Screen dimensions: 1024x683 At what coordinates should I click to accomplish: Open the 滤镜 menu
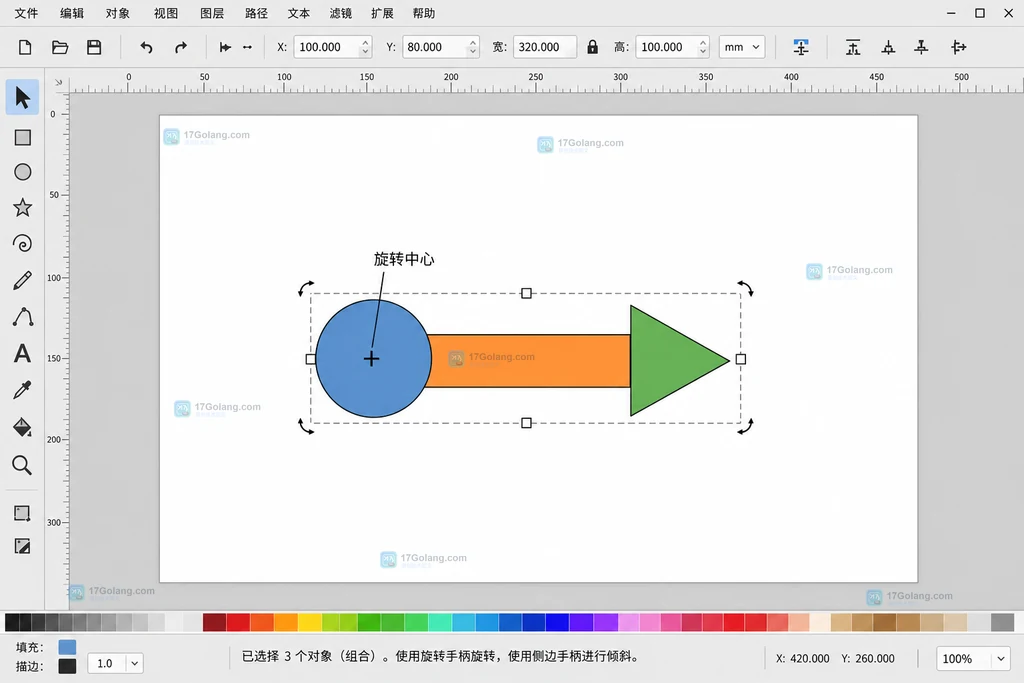coord(341,13)
